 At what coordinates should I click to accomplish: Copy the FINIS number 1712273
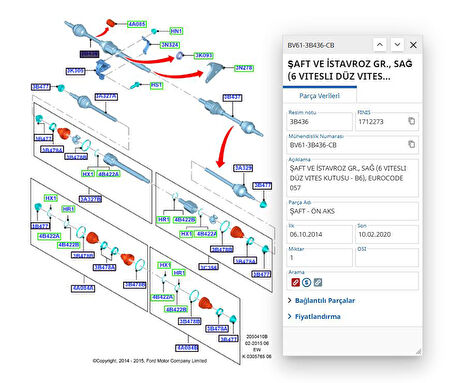[x=412, y=121]
